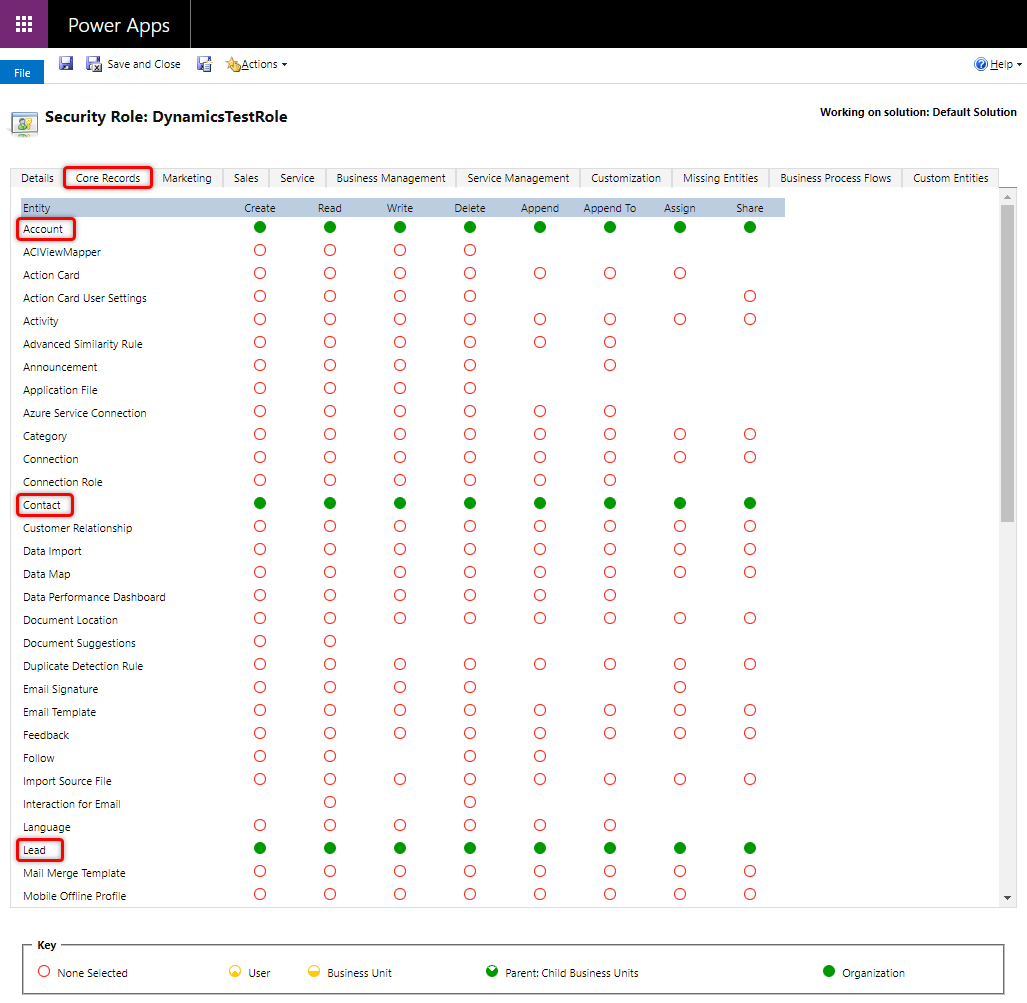Toggle Contact Assign privilege circle
Screen dimensions: 1027x1003
680,503
